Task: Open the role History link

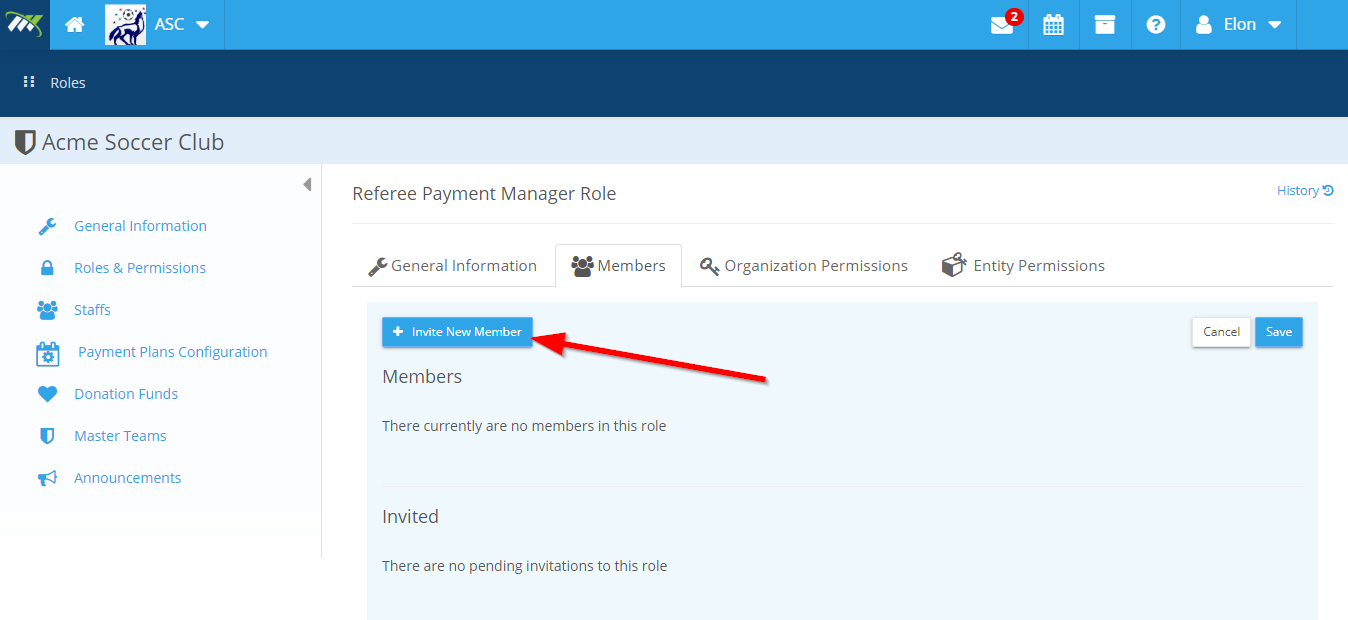Action: 1305,190
